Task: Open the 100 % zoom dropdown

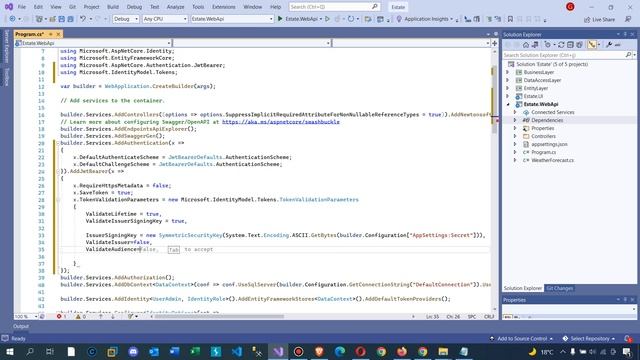Action: click(x=26, y=316)
